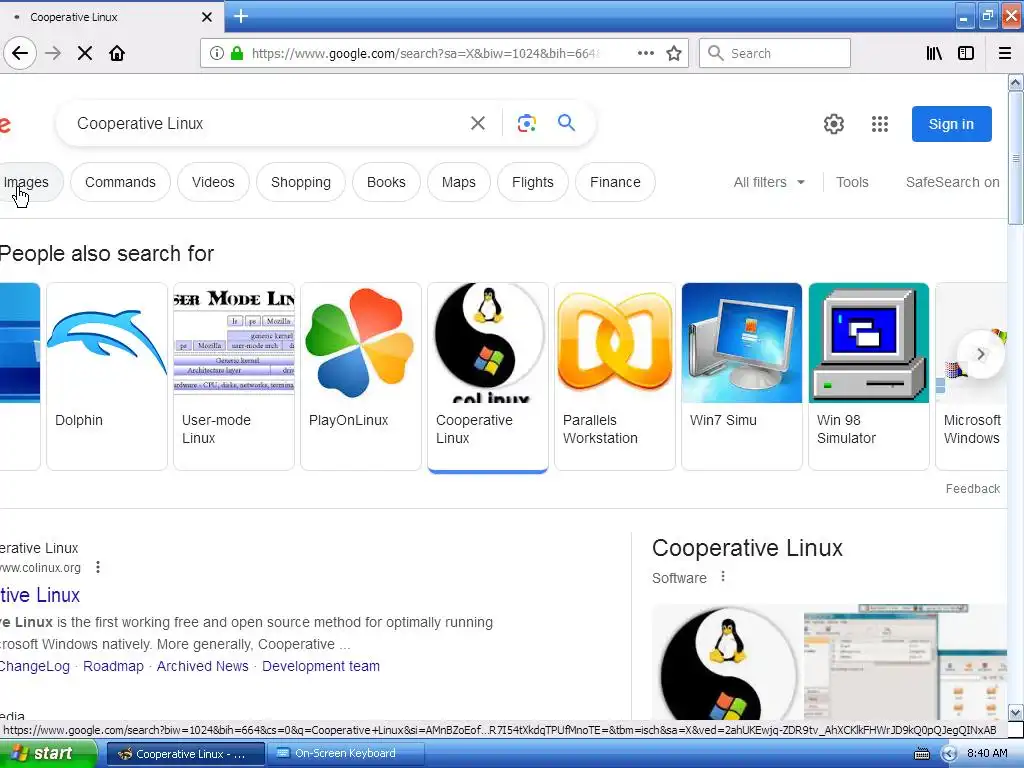Open the Development team sitelink
Screen dimensions: 1024x768
pyautogui.click(x=321, y=666)
